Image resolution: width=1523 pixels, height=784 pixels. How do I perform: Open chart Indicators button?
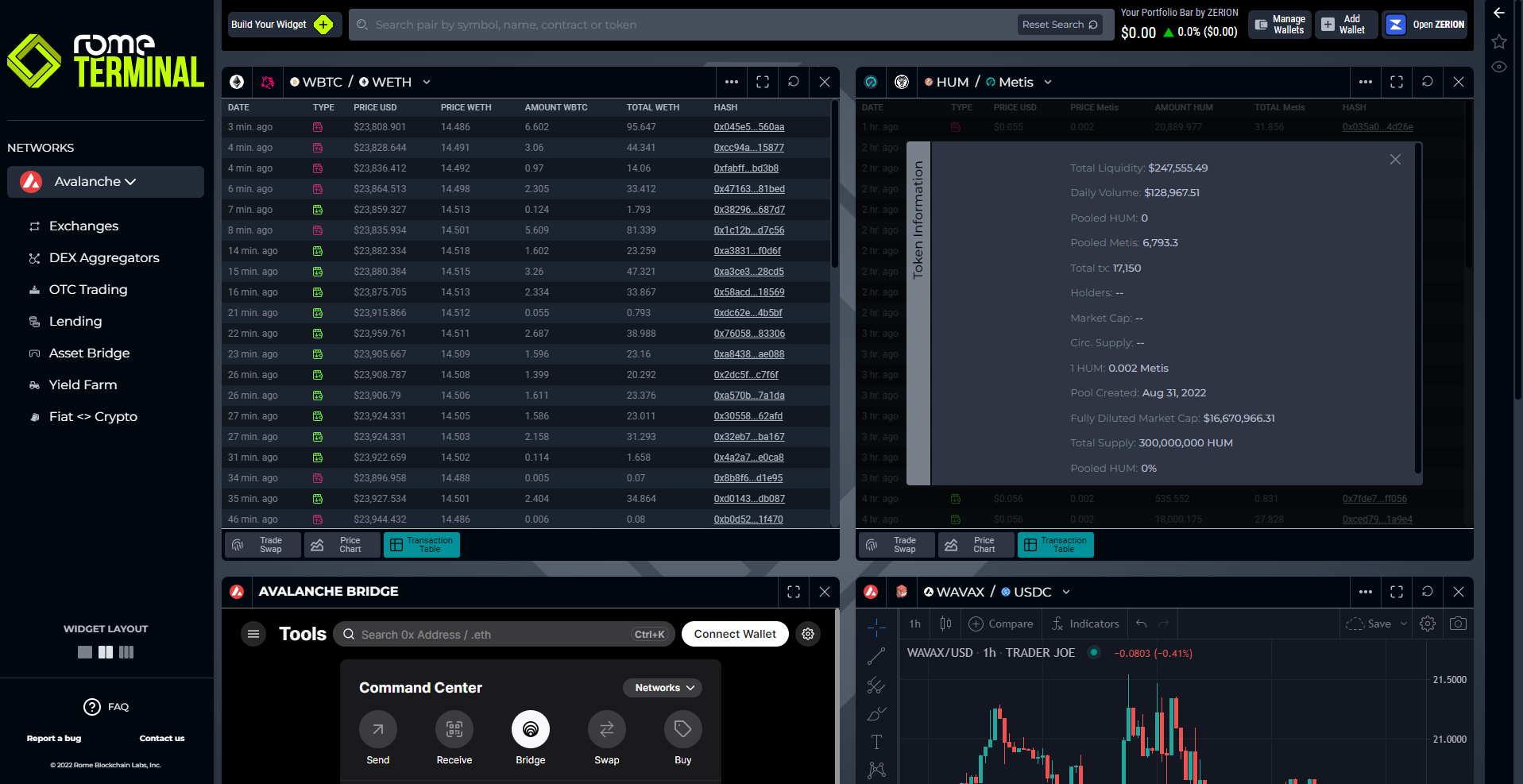coord(1085,624)
